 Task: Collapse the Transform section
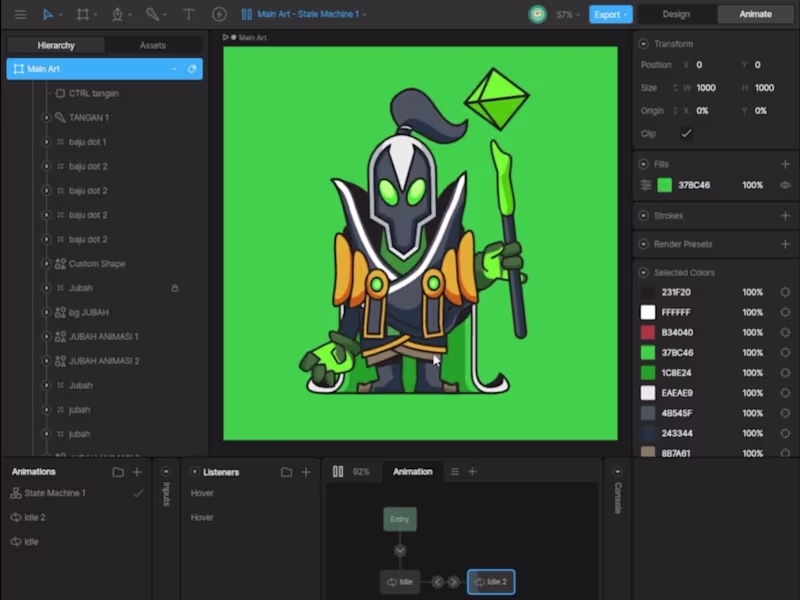pyautogui.click(x=642, y=44)
